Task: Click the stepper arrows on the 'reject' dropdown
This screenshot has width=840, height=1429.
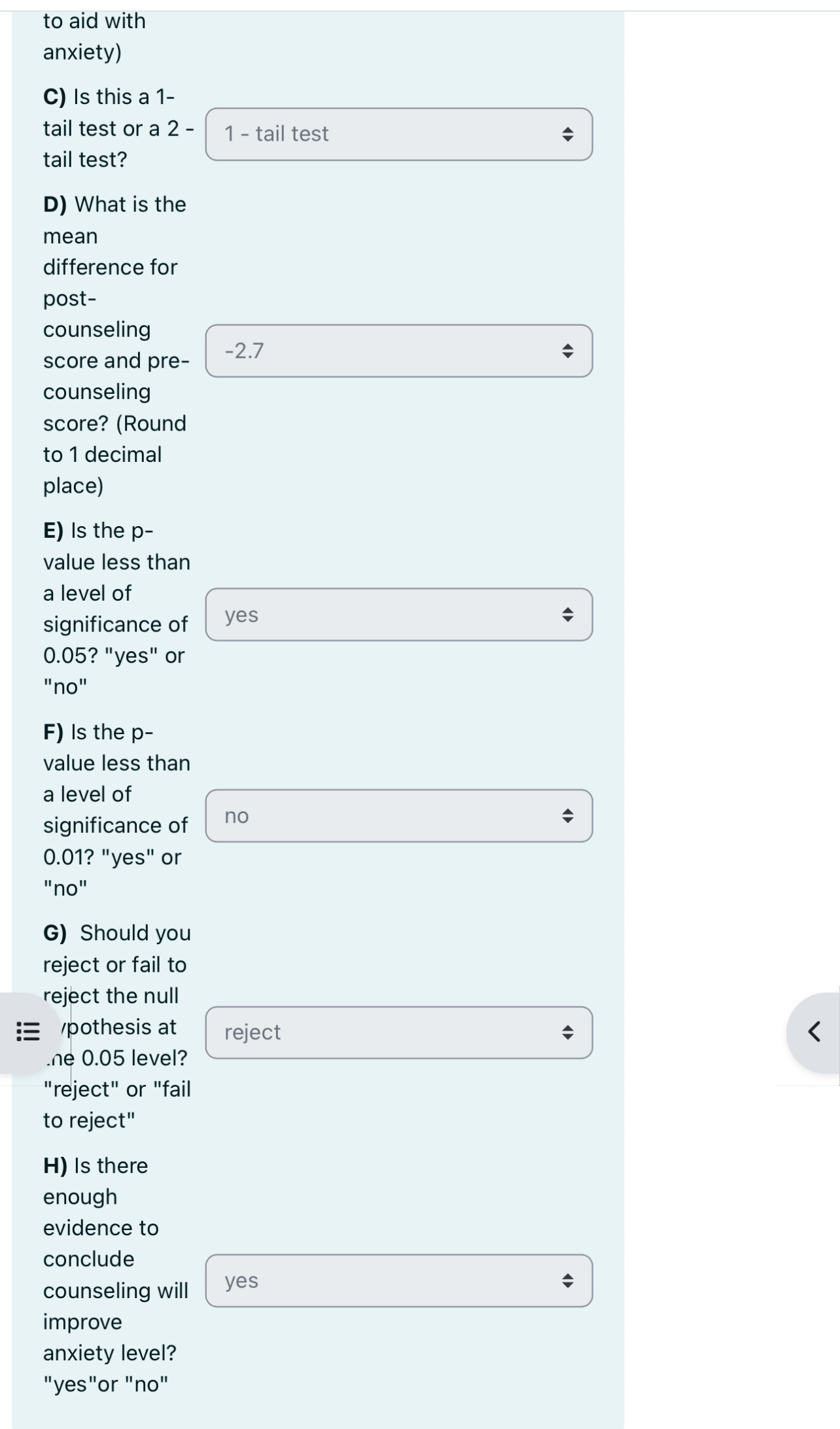Action: tap(570, 1032)
